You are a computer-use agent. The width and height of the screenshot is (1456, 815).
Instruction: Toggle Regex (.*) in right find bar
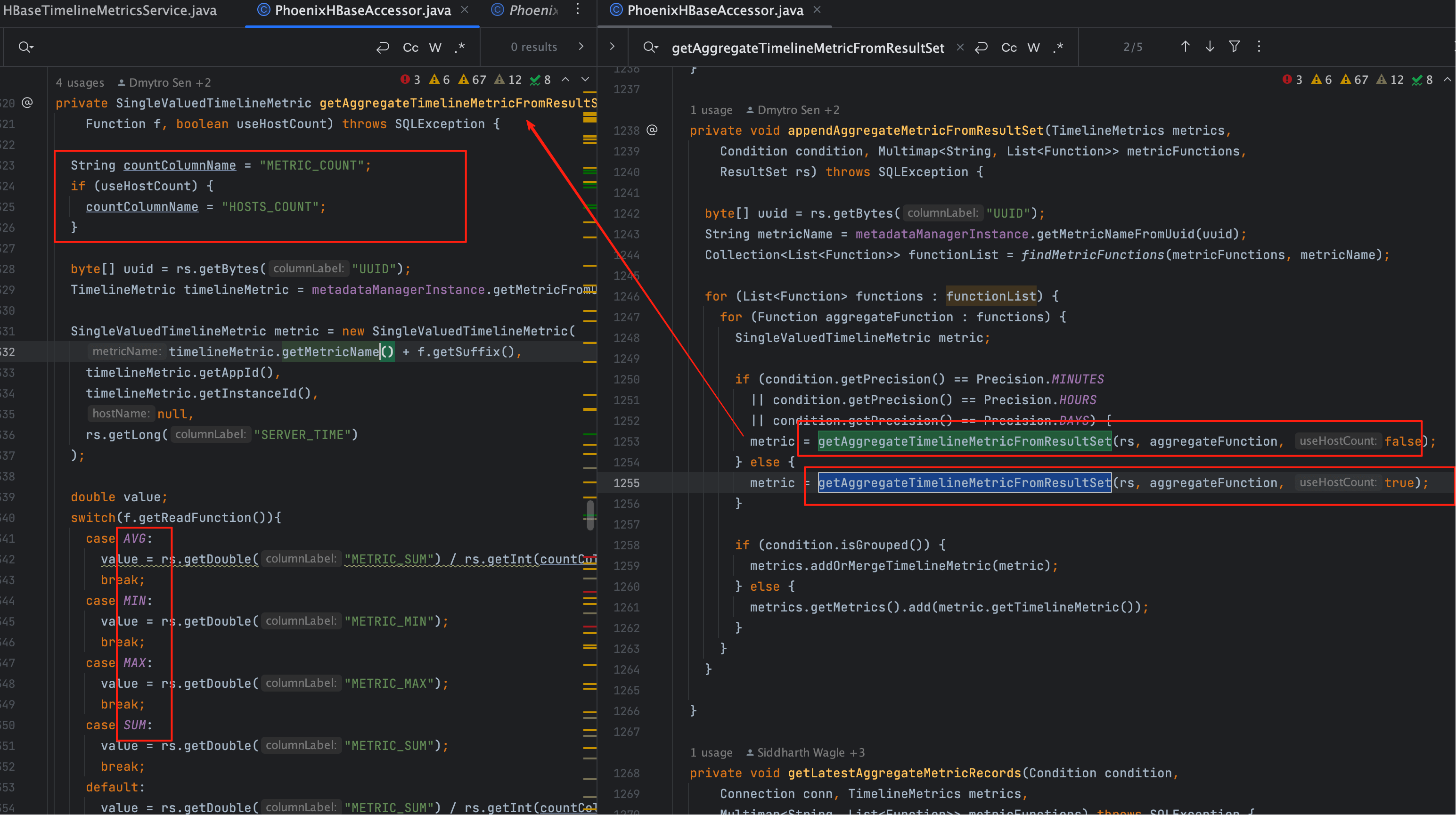coord(1059,47)
